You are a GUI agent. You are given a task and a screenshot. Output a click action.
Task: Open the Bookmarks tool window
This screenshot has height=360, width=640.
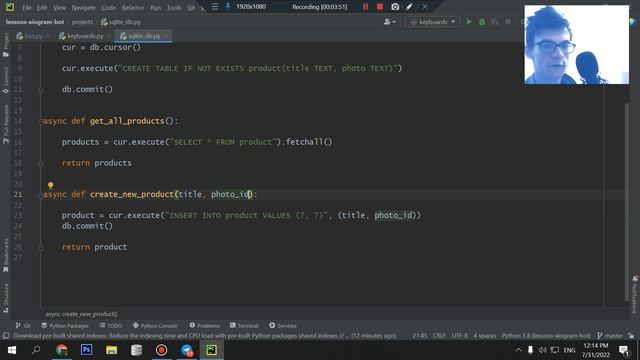(6, 256)
